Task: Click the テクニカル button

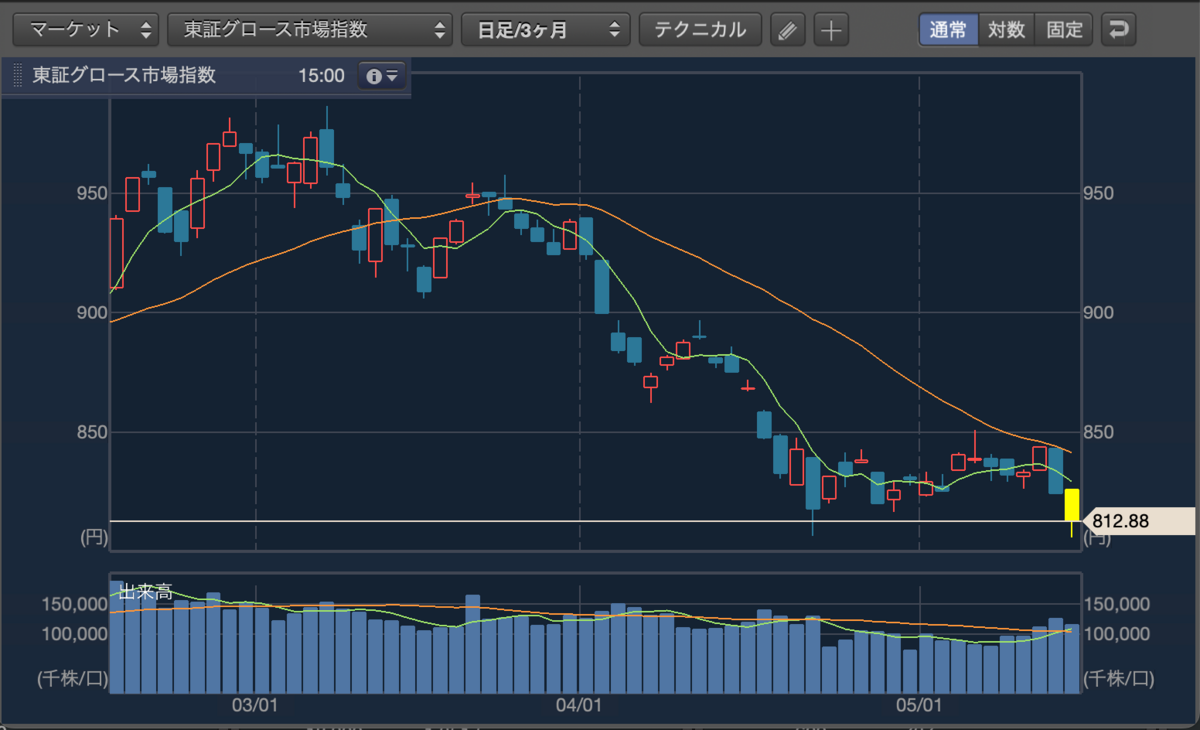Action: click(x=700, y=30)
